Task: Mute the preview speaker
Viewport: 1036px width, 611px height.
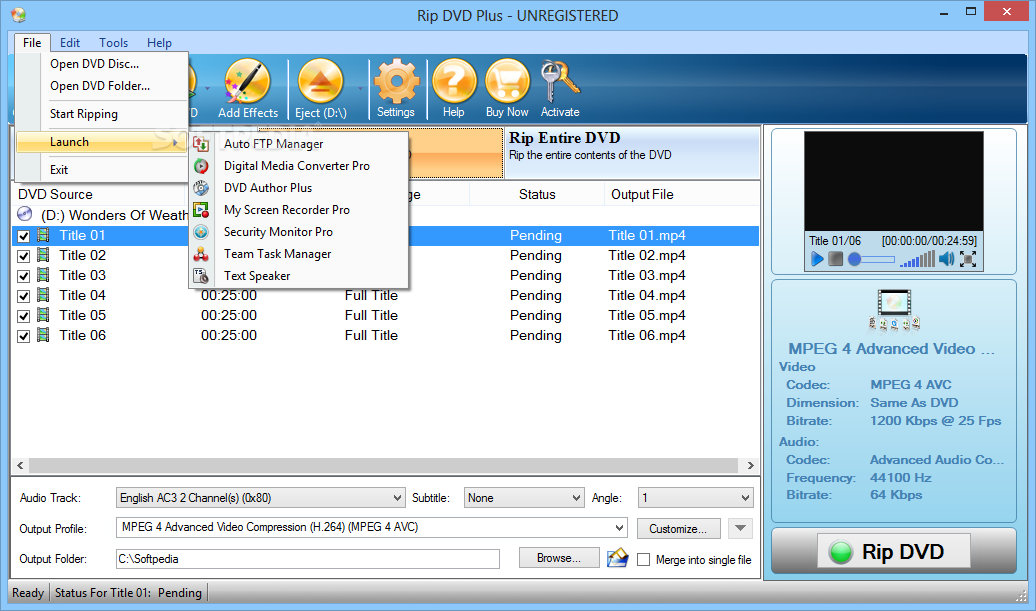Action: pos(947,259)
